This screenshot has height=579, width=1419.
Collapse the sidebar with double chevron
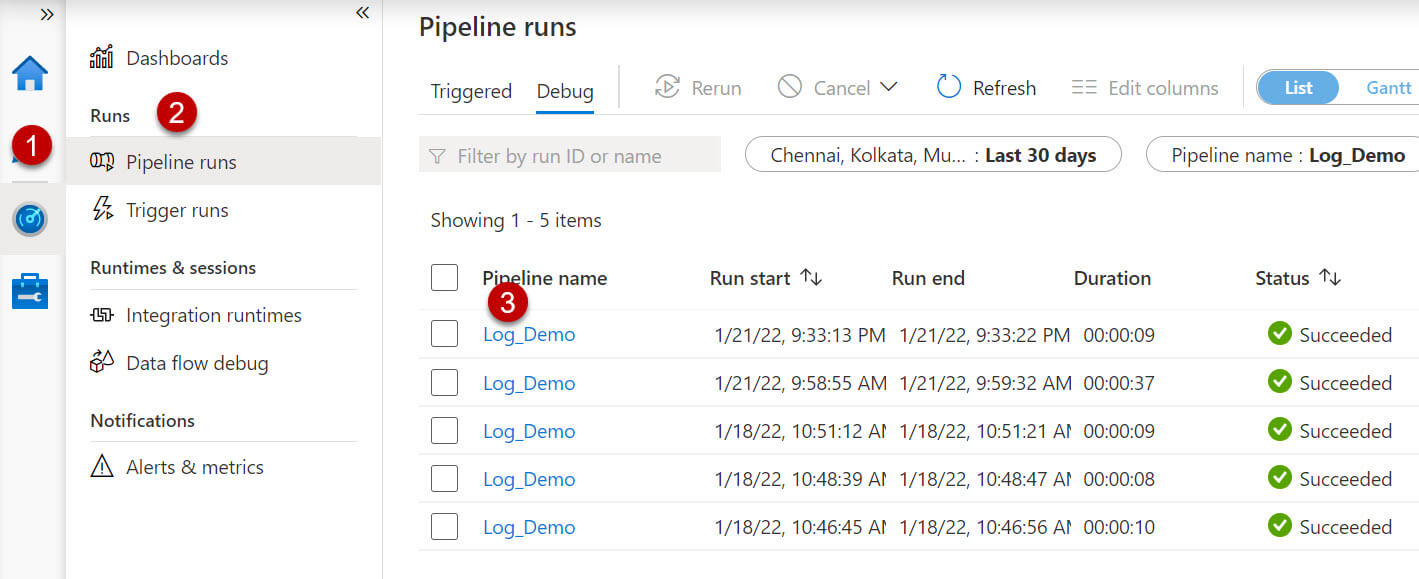point(362,13)
